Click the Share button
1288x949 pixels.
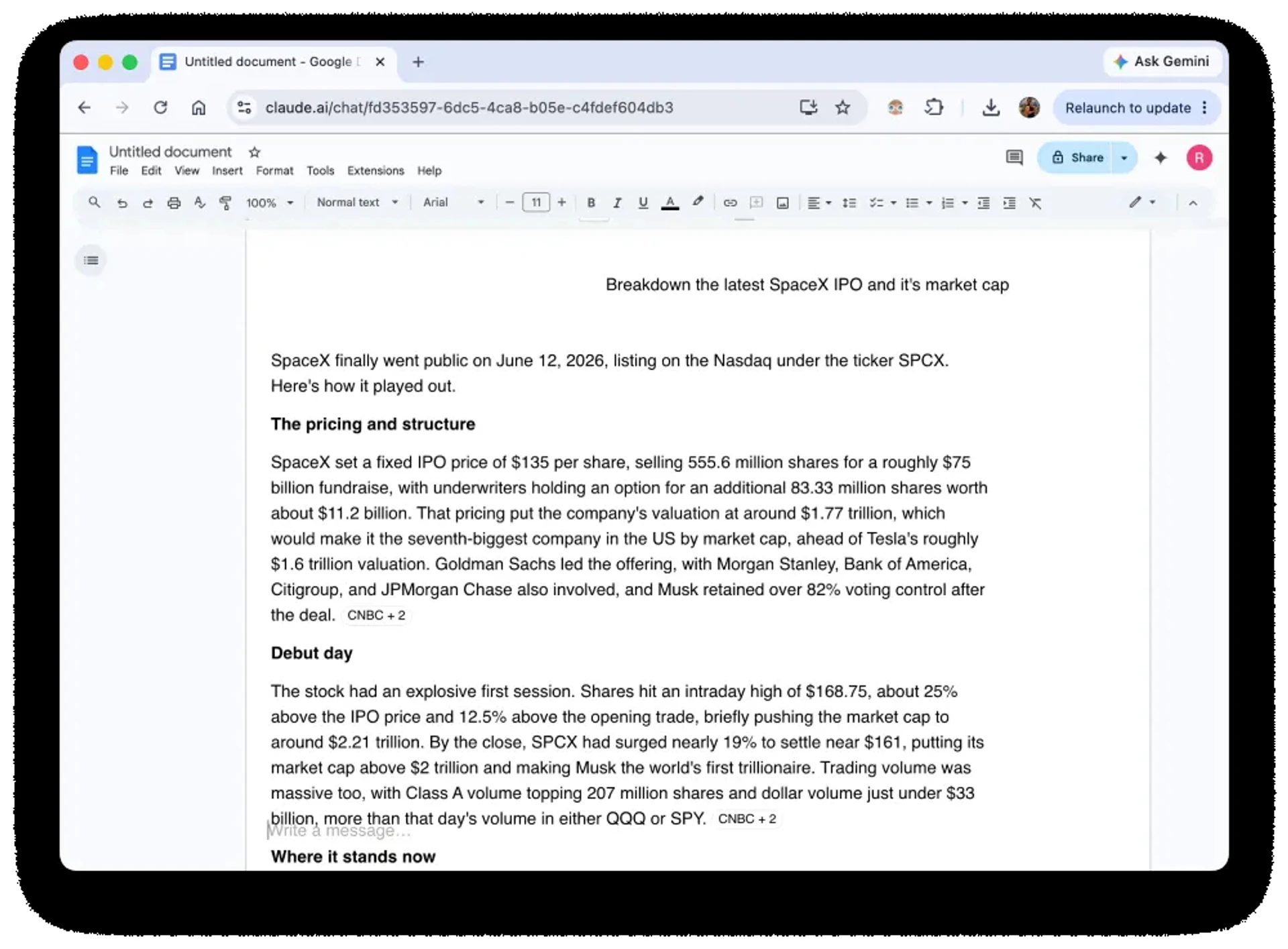pyautogui.click(x=1075, y=158)
